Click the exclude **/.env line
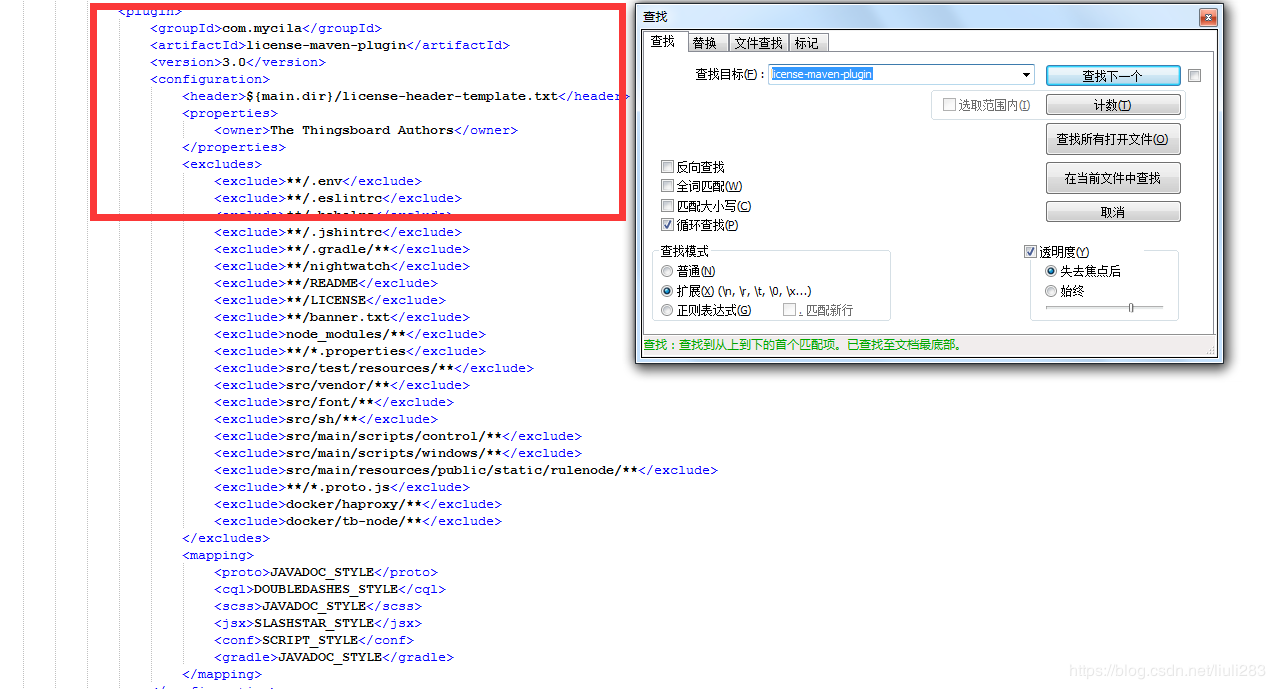This screenshot has height=689, width=1275. point(318,181)
